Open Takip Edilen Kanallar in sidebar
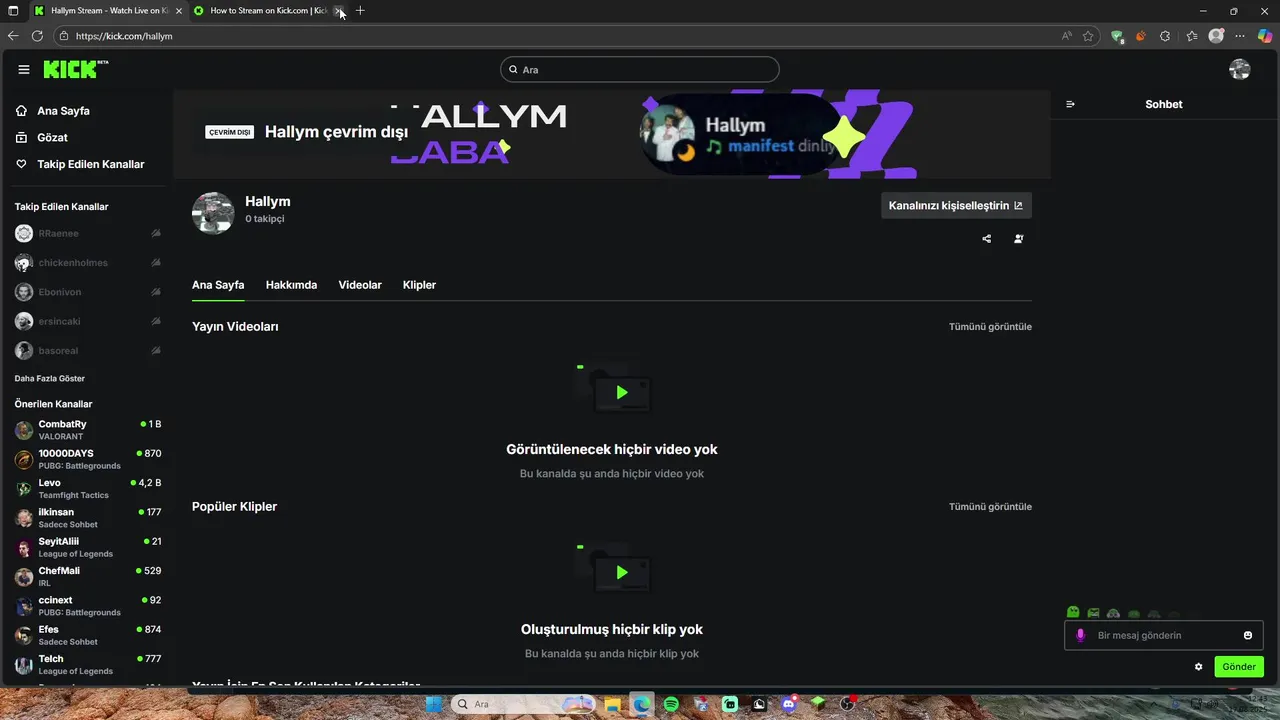Image resolution: width=1280 pixels, height=720 pixels. tap(91, 164)
